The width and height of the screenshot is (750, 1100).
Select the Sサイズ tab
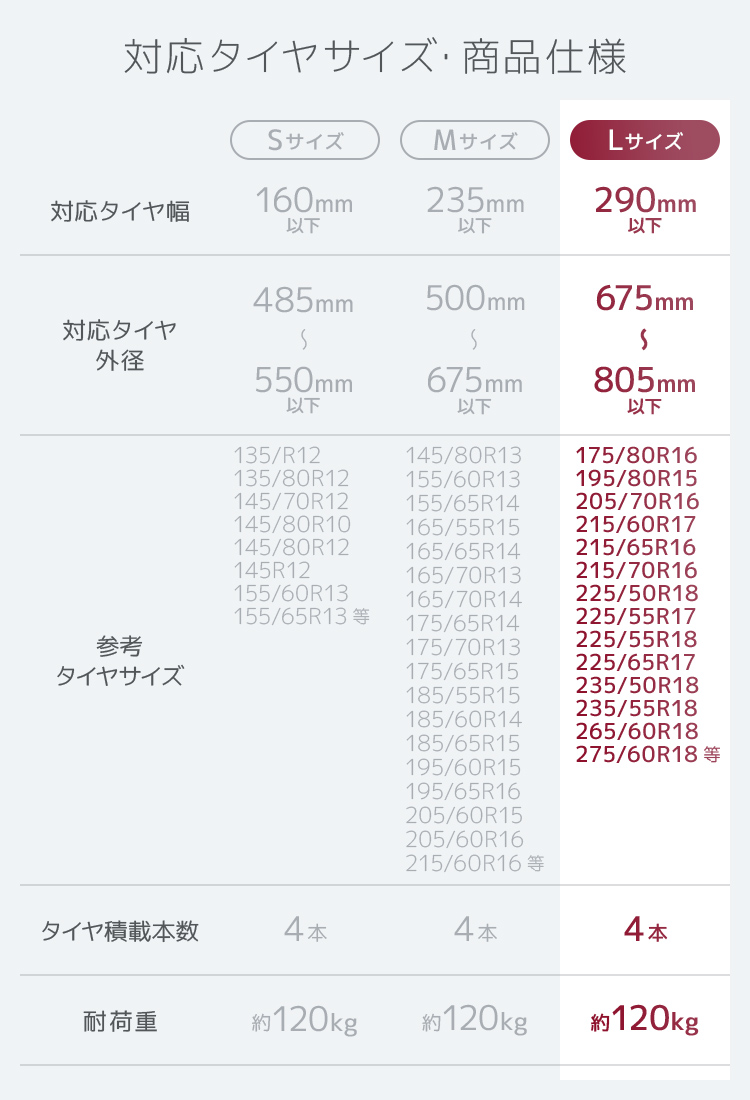pos(304,140)
